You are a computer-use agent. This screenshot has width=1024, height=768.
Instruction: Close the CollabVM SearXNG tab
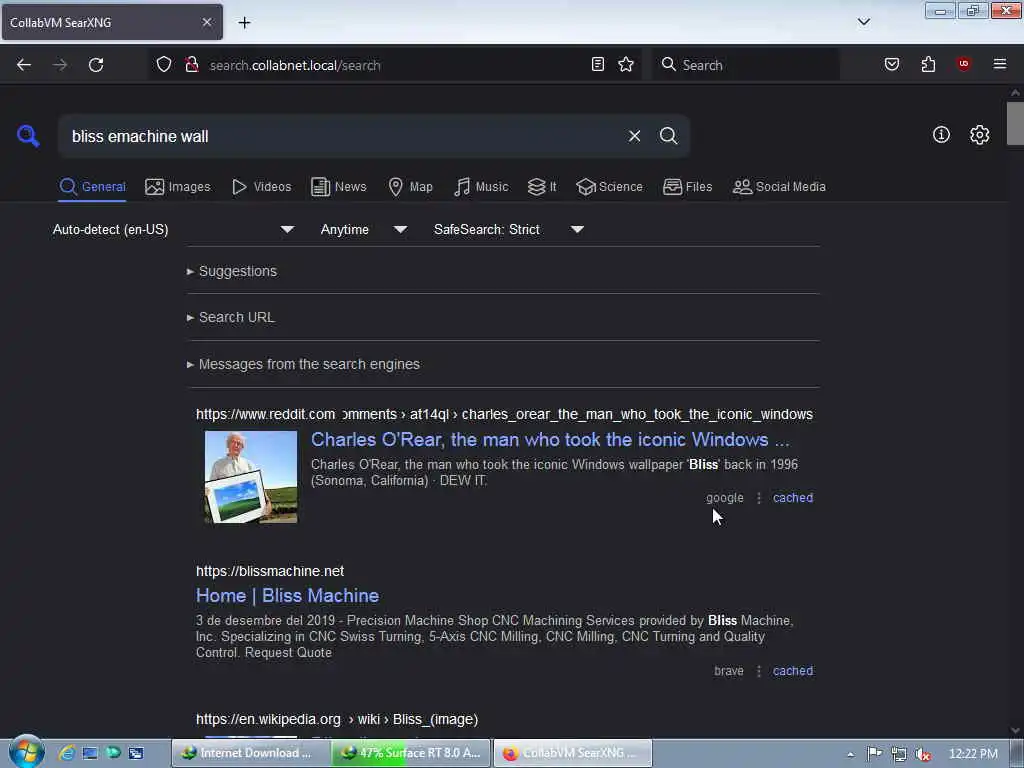(207, 22)
